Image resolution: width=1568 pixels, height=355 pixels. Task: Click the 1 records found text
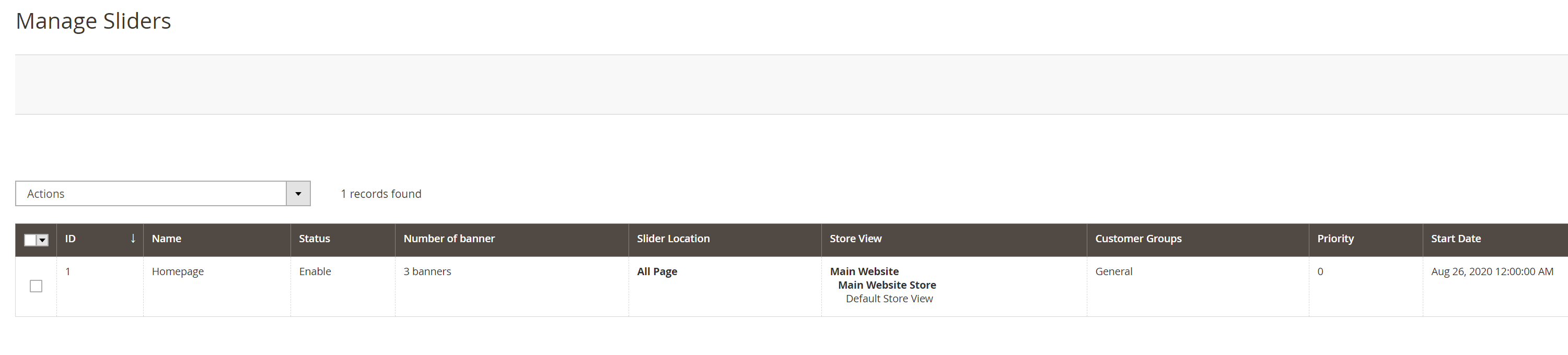(x=381, y=194)
